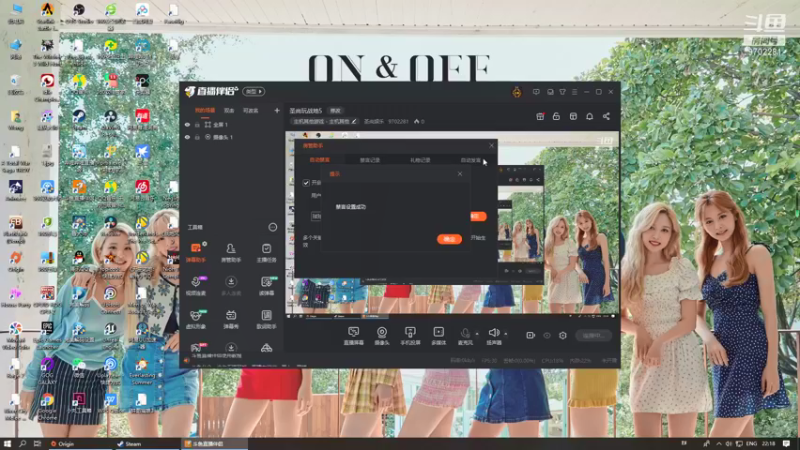This screenshot has width=800, height=450.
Task: Click the record video icon
Action: pos(530,335)
